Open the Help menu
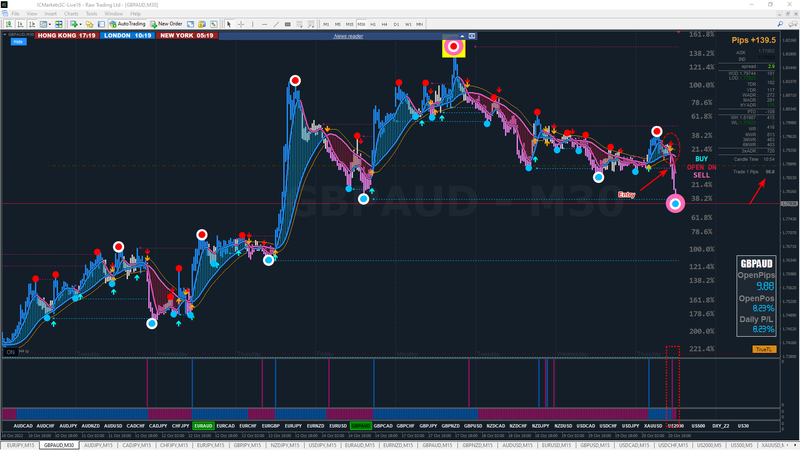Image resolution: width=800 pixels, height=450 pixels. tap(135, 14)
